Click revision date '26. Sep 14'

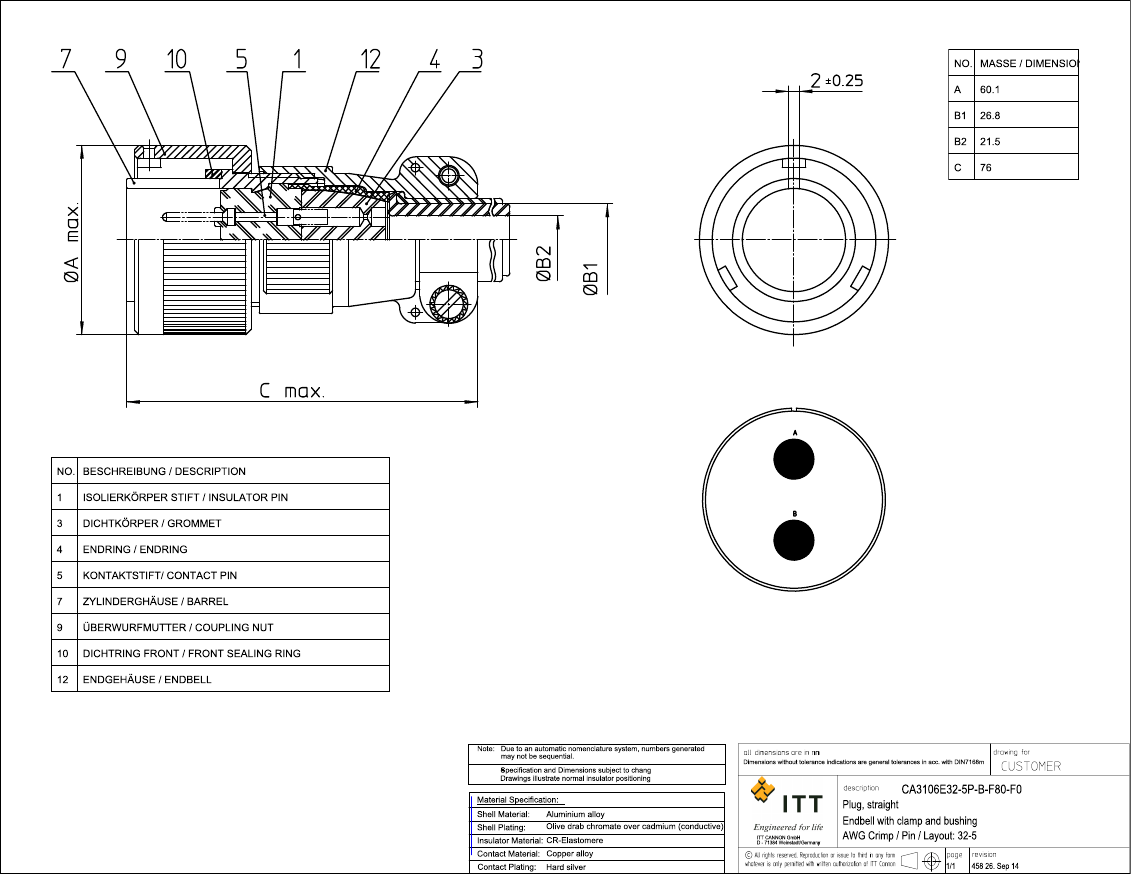(1000, 866)
